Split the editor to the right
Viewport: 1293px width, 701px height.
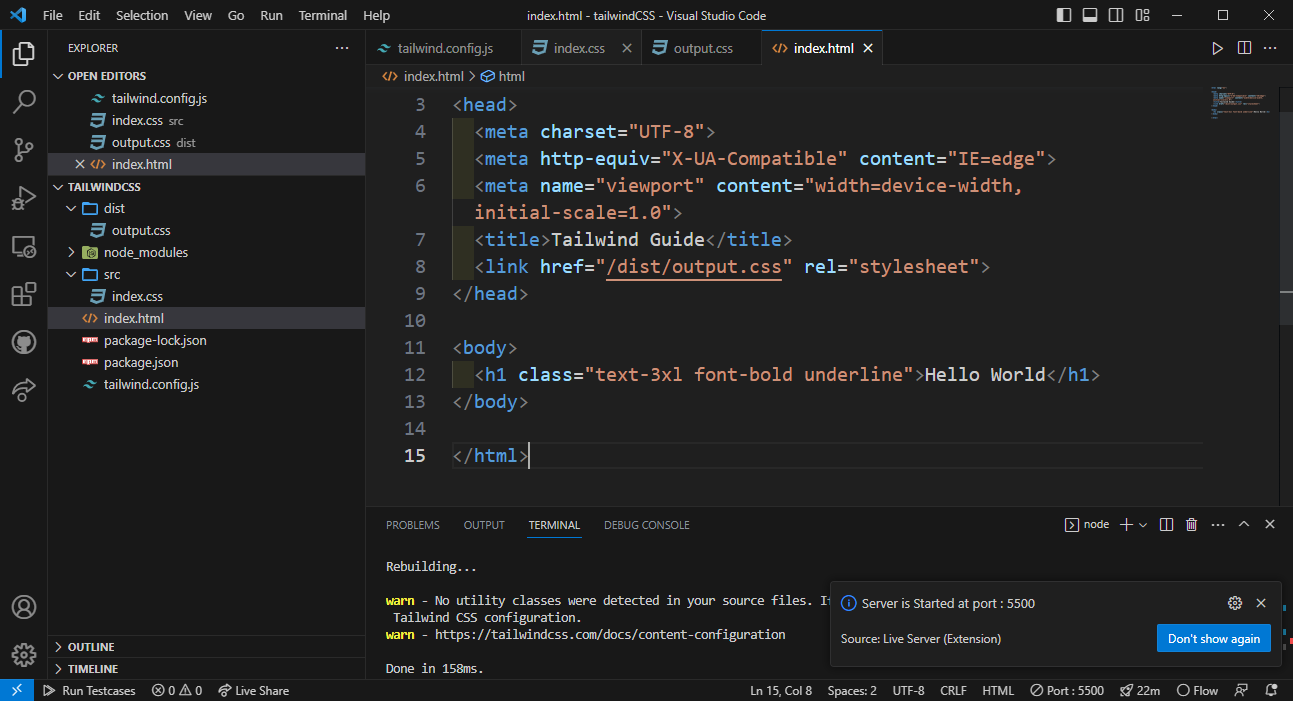1244,48
